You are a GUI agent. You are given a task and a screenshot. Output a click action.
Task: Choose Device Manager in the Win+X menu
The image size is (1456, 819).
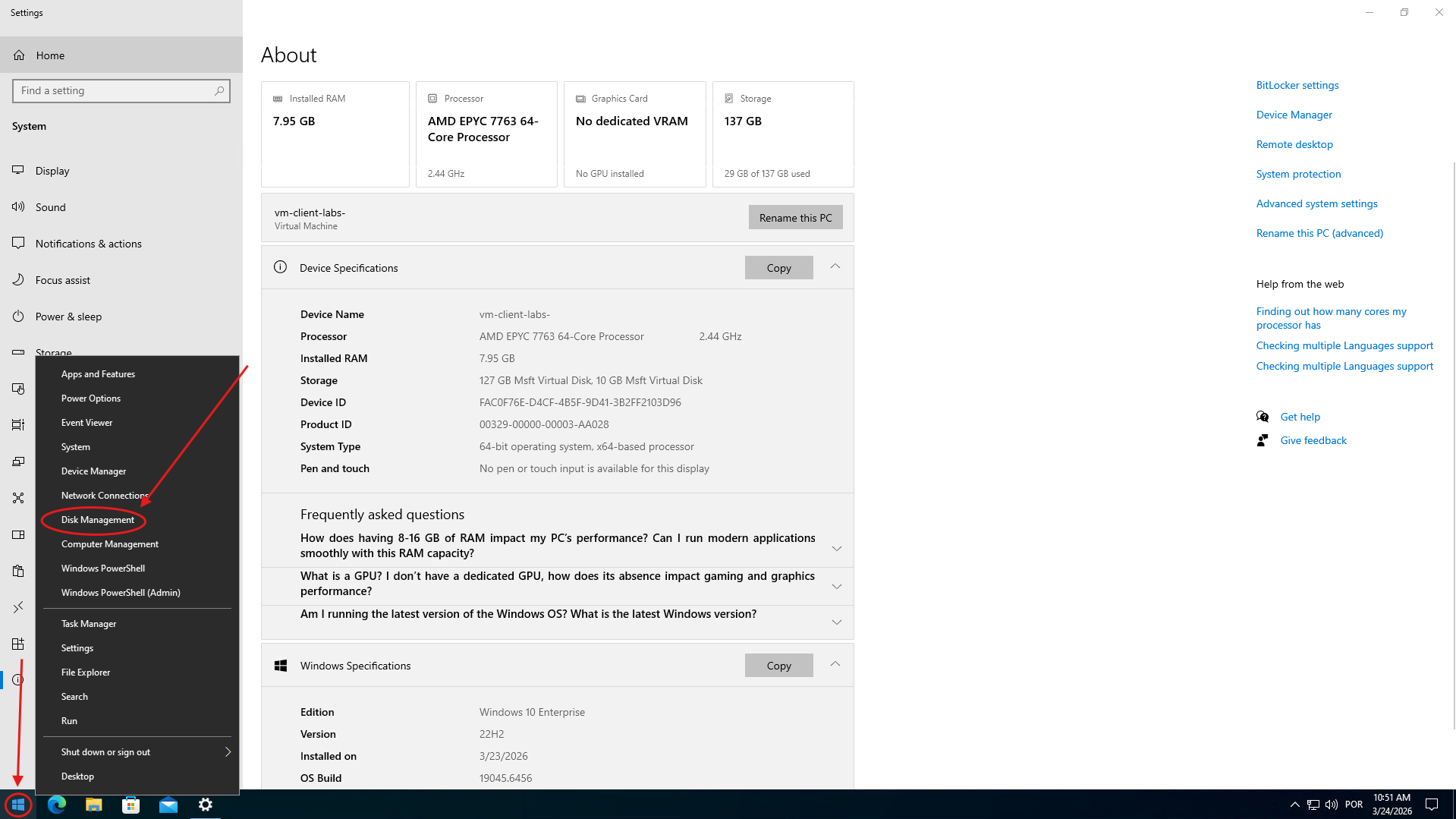94,471
